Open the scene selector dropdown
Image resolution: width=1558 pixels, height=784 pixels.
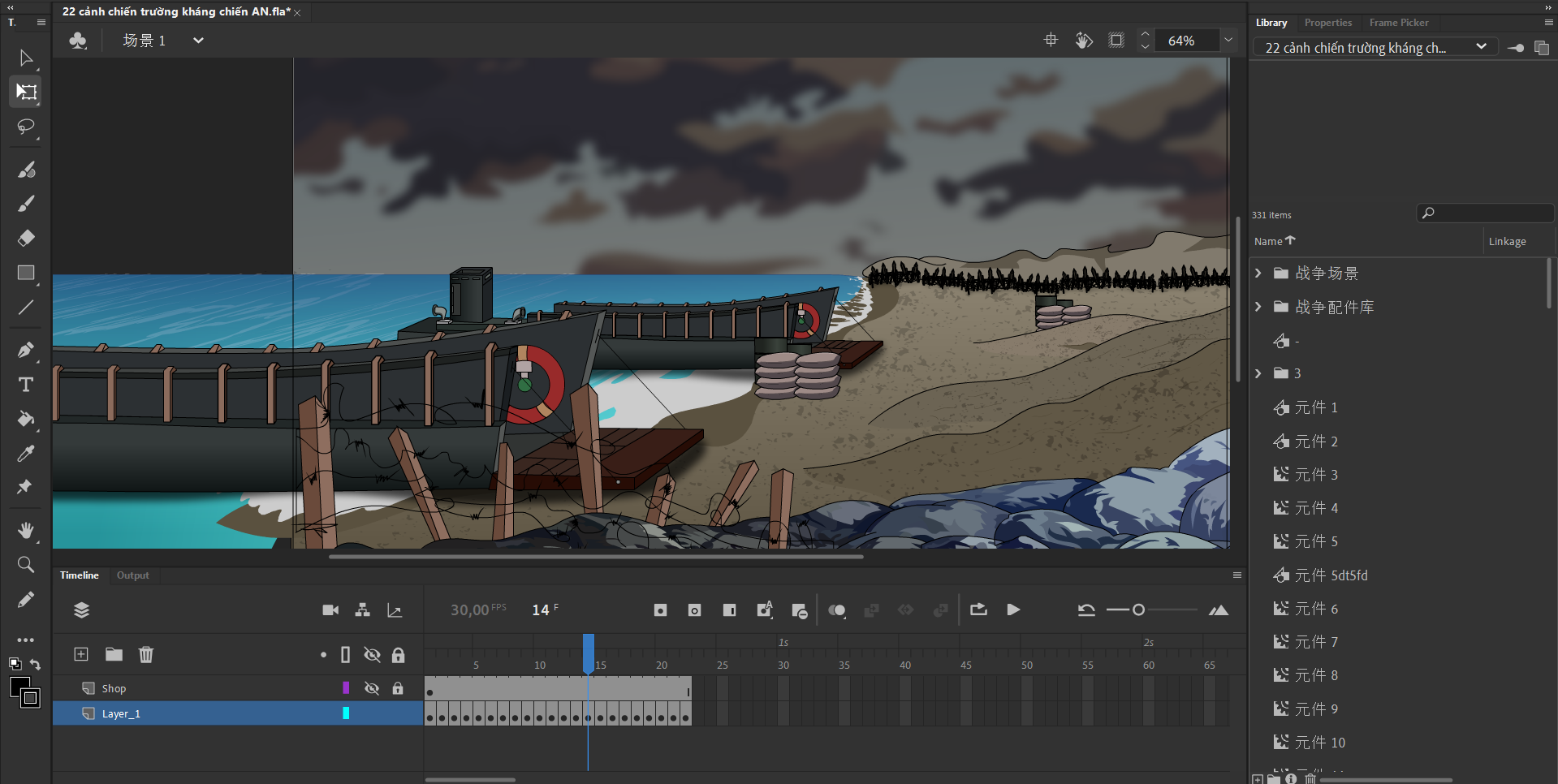click(x=198, y=41)
